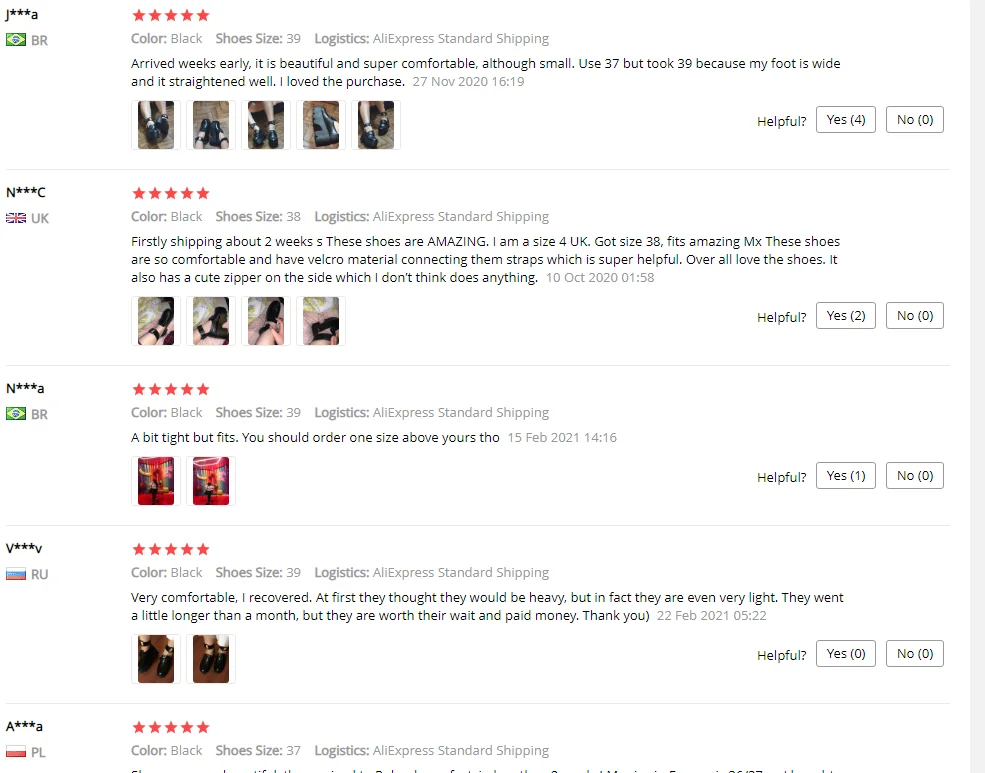Click Yes (0) on V***v's review

[x=846, y=654]
